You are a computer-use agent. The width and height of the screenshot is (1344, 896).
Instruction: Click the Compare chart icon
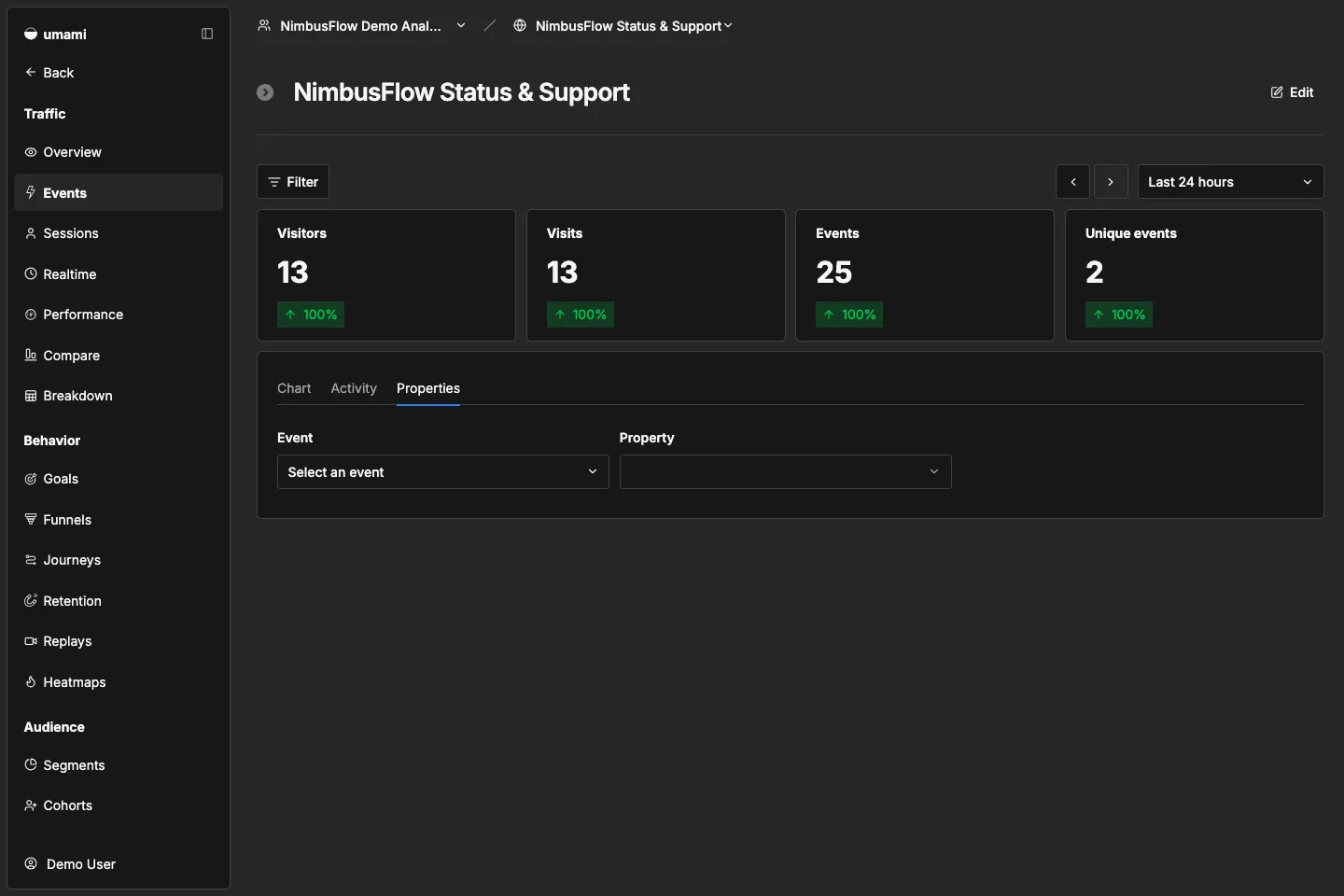coord(31,355)
